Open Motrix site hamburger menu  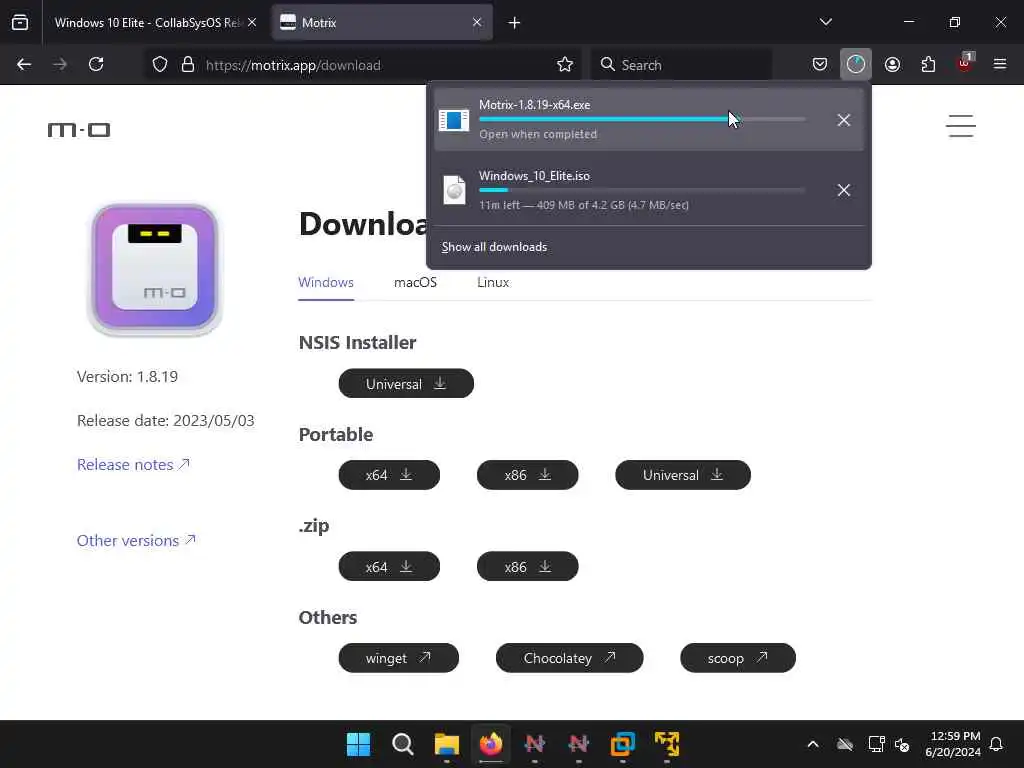coord(961,126)
